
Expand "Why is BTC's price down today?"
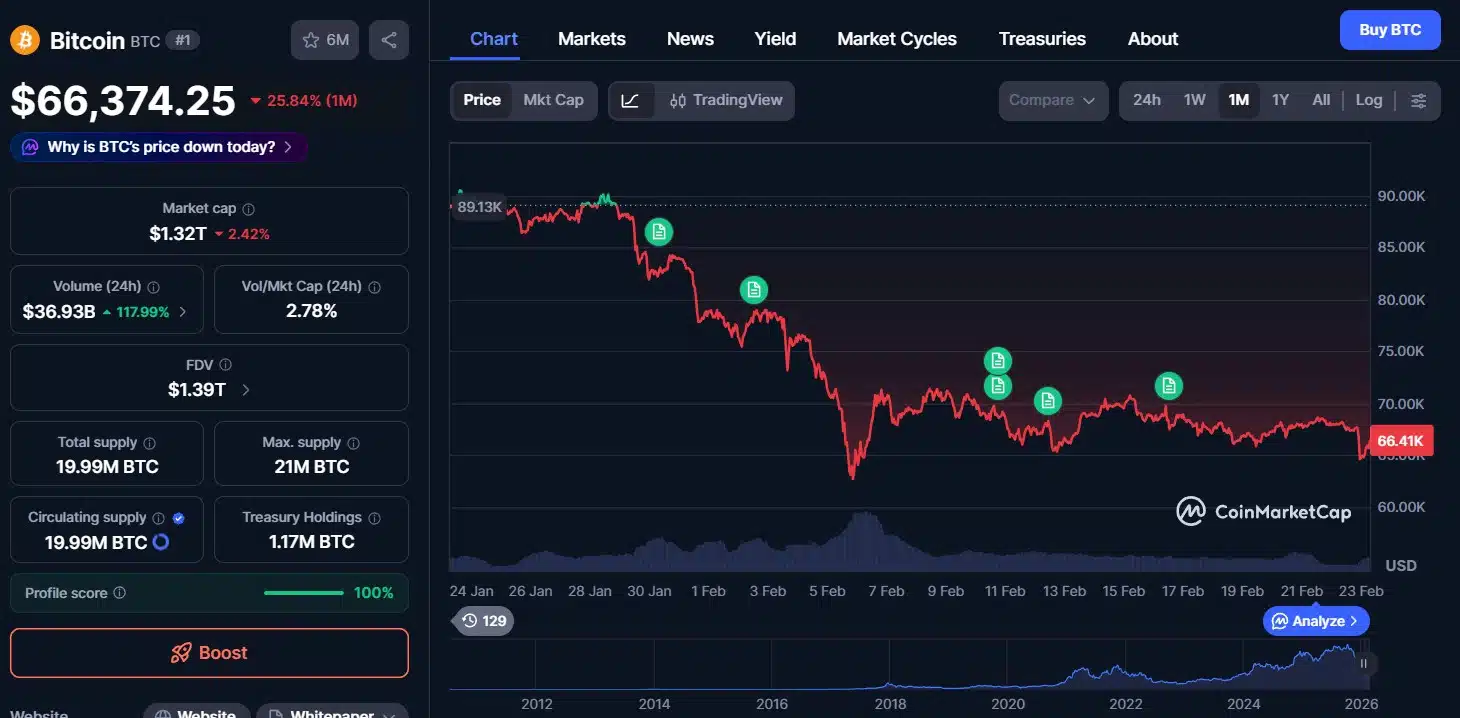pos(160,147)
